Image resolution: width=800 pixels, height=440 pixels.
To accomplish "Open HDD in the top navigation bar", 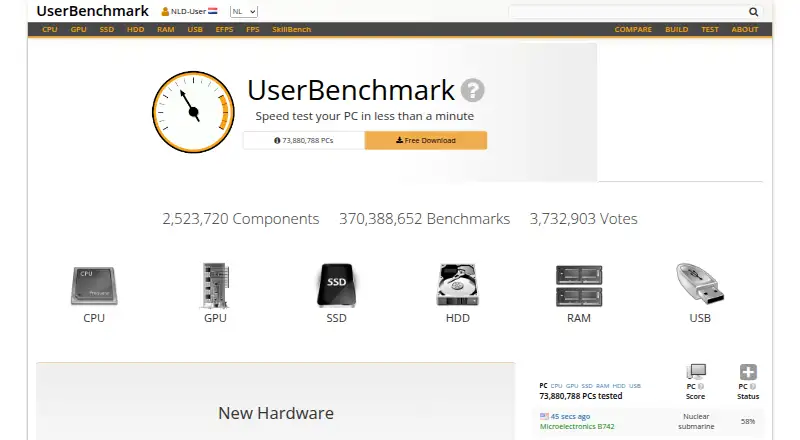I will click(136, 29).
